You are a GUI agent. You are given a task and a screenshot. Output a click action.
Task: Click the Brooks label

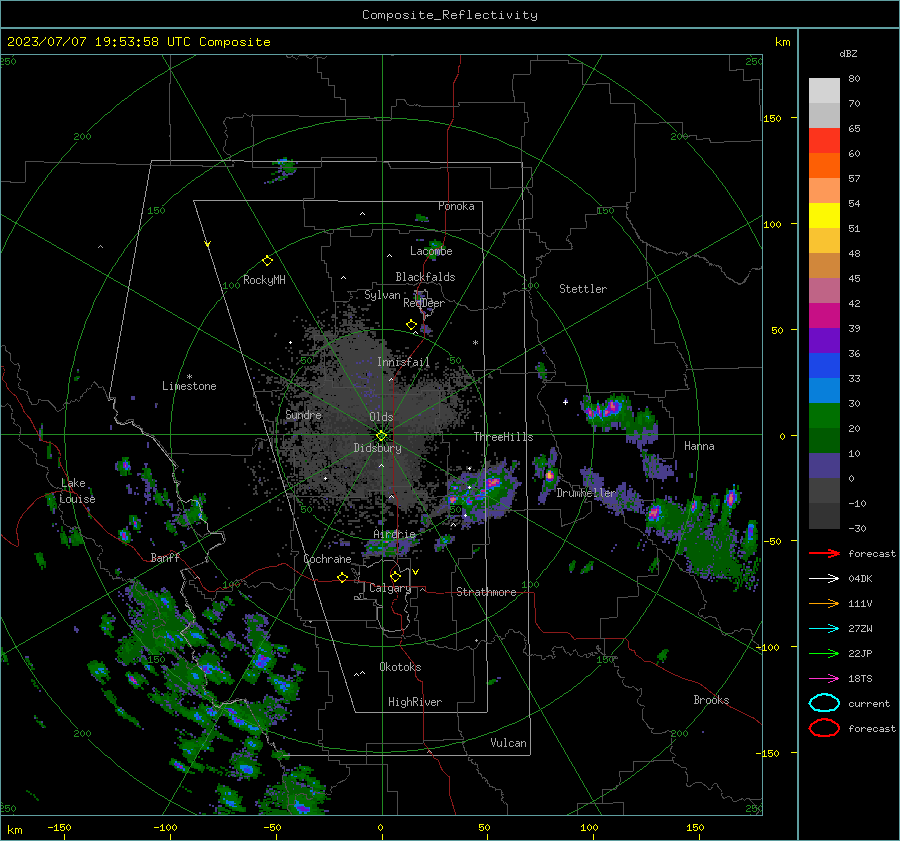[x=711, y=700]
